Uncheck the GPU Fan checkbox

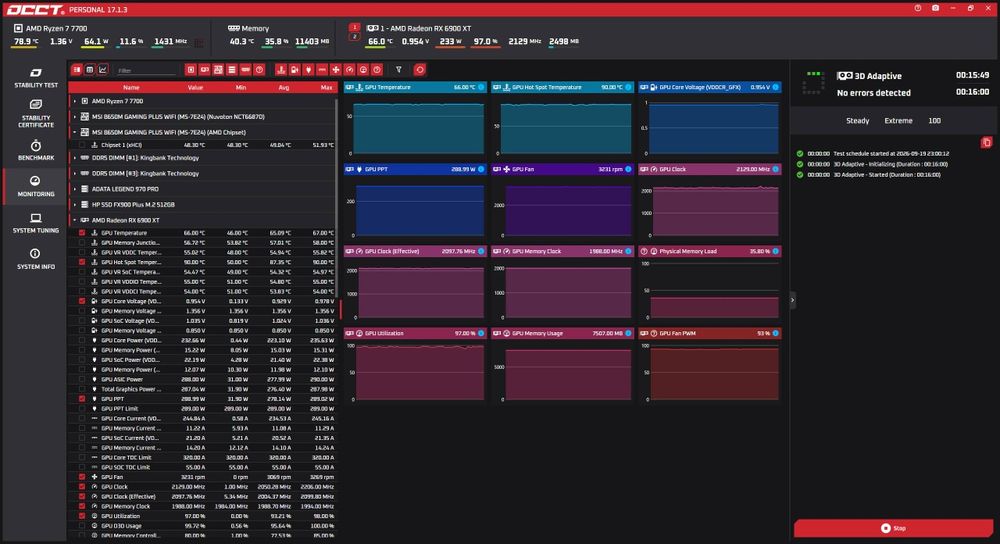point(82,476)
